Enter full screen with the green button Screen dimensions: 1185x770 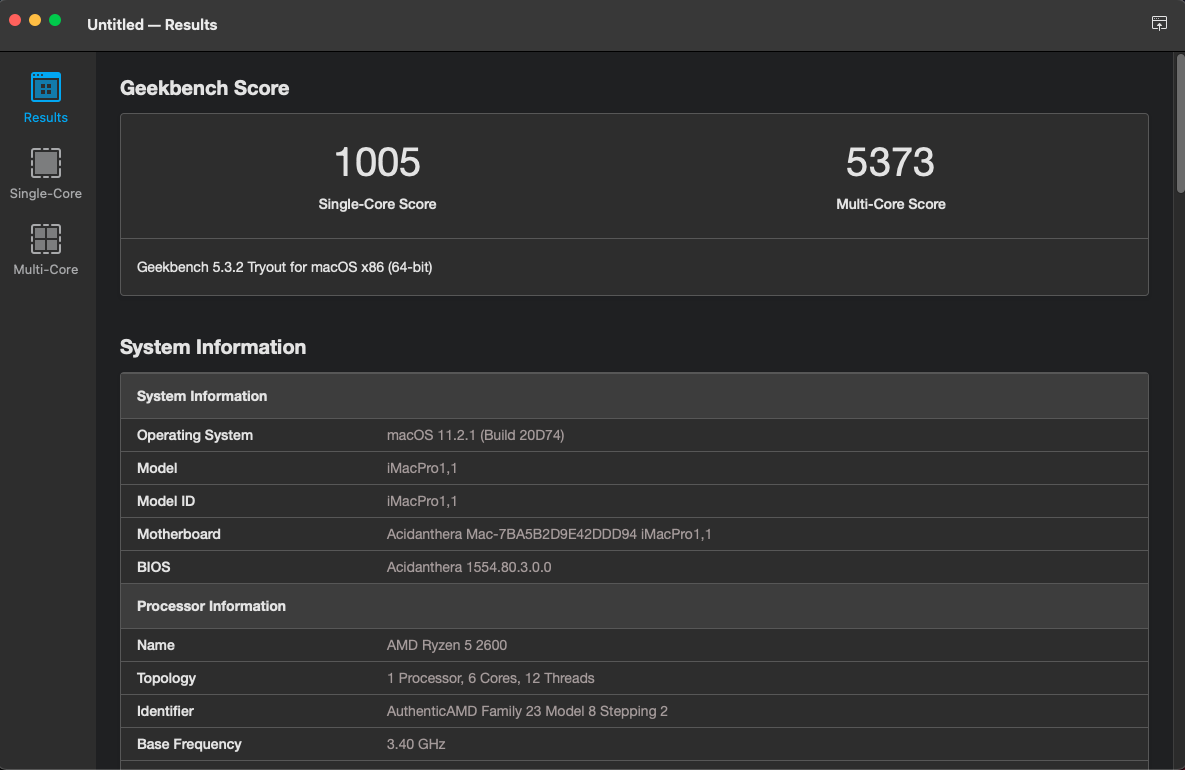point(55,20)
